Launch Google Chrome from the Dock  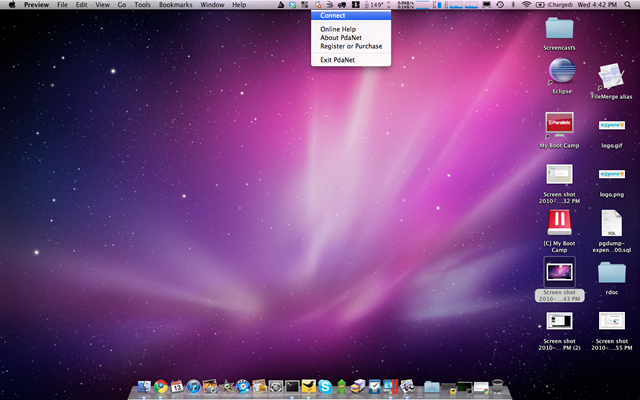click(160, 386)
